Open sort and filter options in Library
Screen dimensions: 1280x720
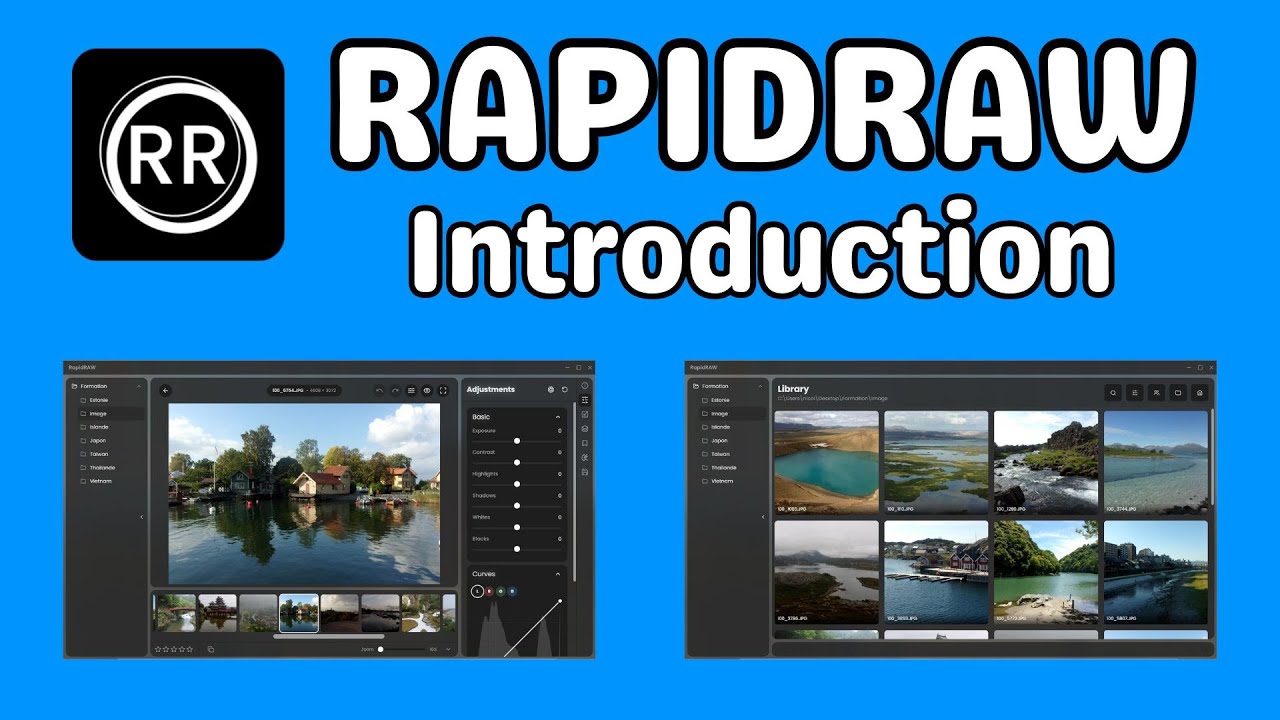click(1136, 393)
